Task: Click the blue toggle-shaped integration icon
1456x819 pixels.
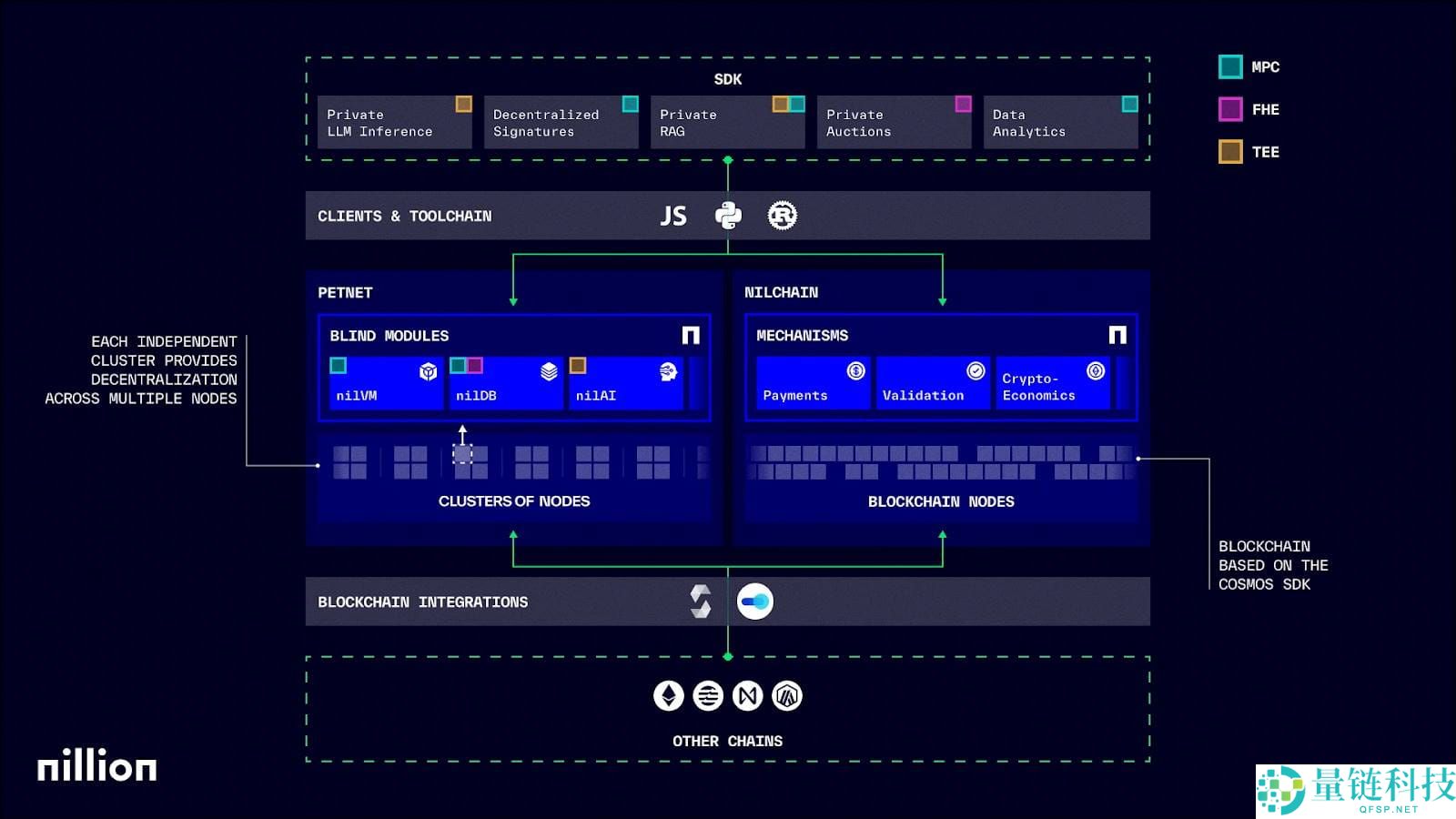Action: 754,602
